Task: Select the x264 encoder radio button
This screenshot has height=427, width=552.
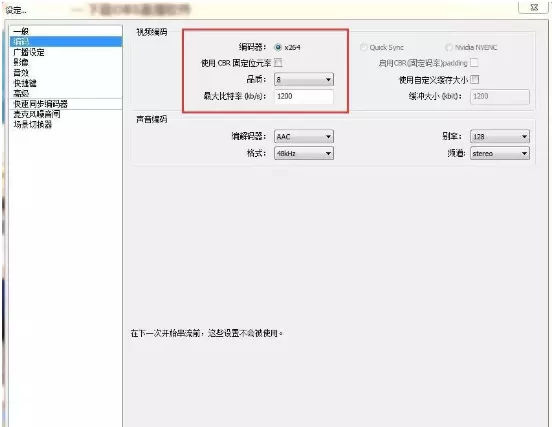Action: point(278,47)
